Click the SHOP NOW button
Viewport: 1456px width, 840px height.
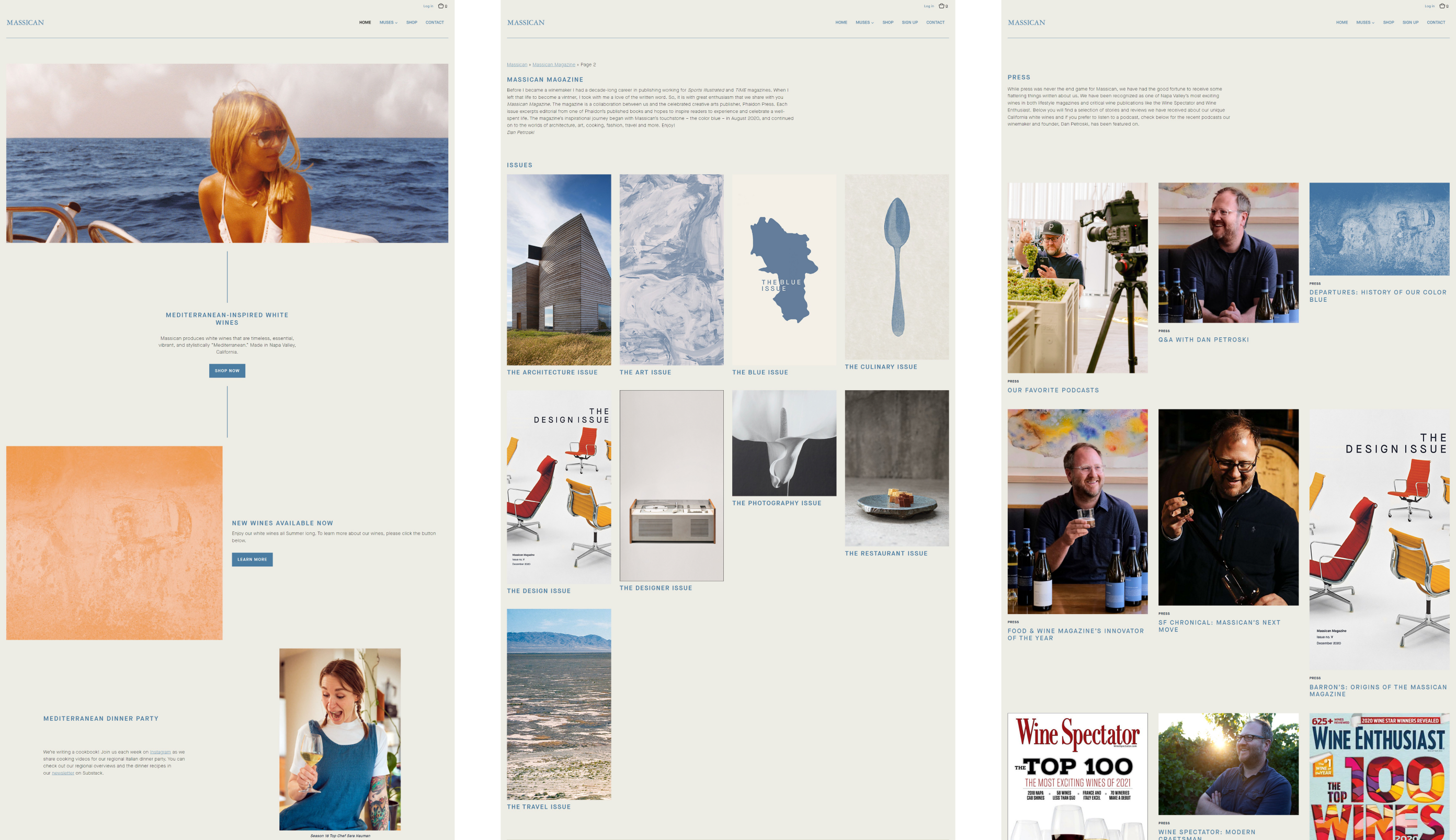coord(227,371)
